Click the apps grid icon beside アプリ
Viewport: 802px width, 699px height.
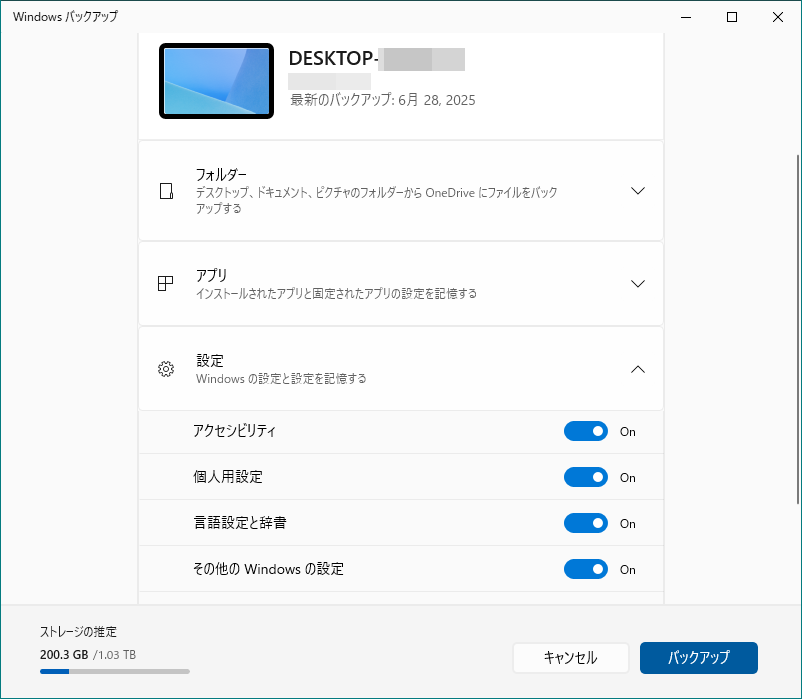(166, 284)
